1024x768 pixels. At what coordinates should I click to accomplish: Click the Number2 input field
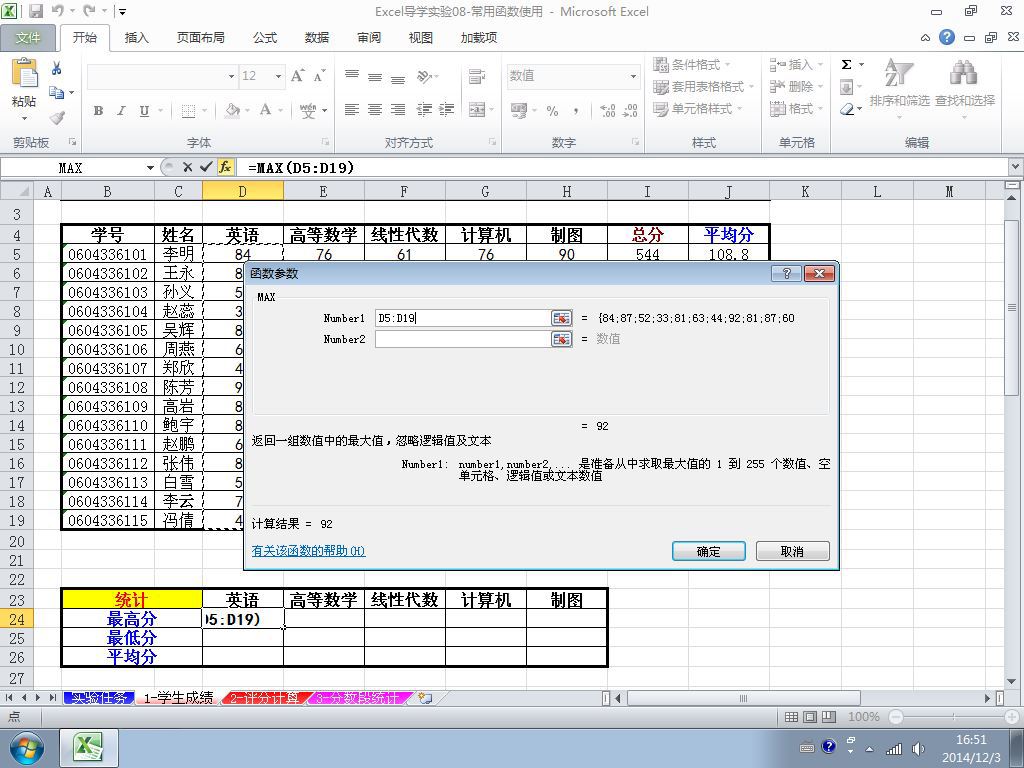click(x=463, y=339)
